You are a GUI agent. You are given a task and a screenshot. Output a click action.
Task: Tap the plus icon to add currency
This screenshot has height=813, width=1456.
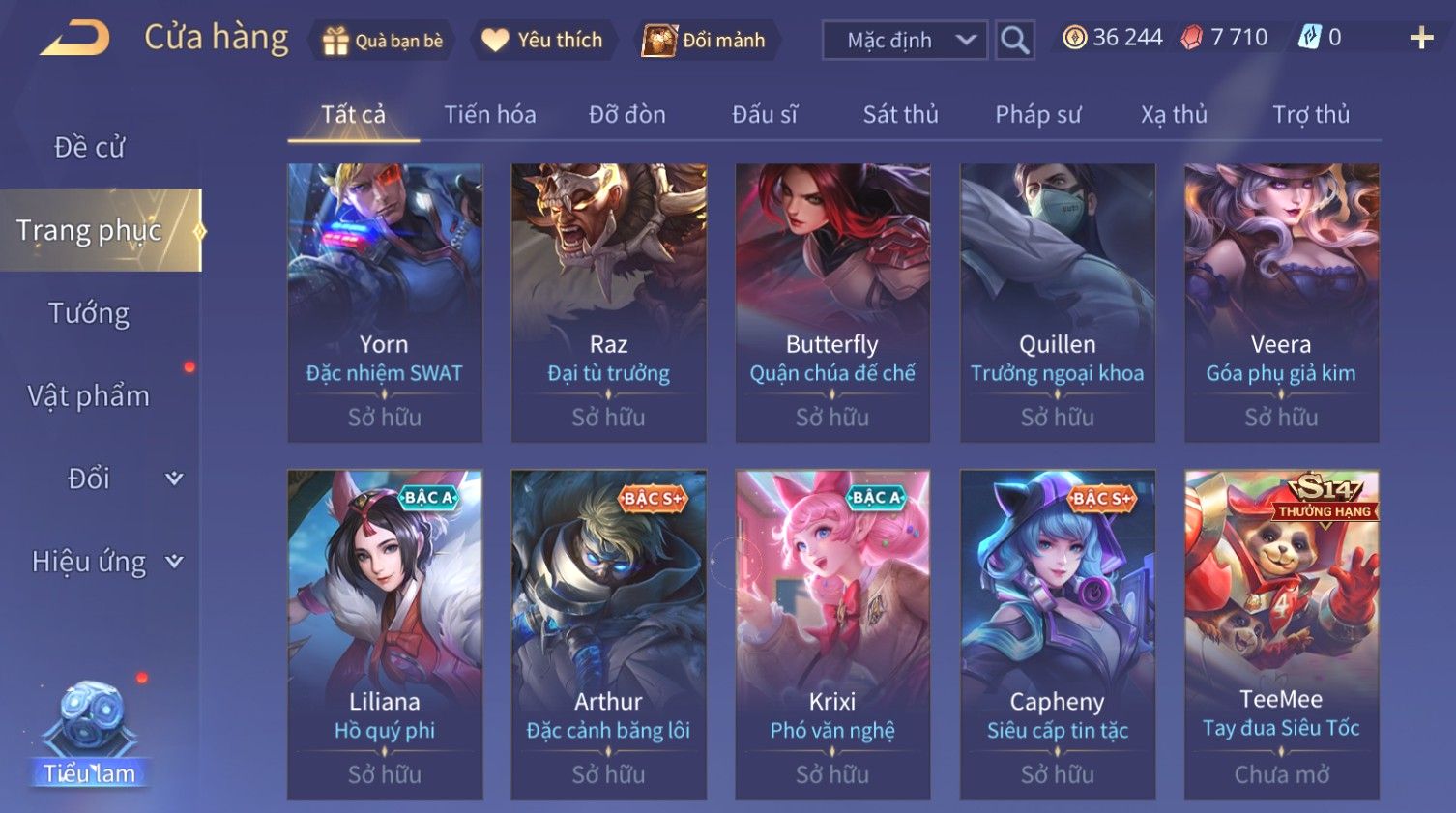click(x=1421, y=39)
